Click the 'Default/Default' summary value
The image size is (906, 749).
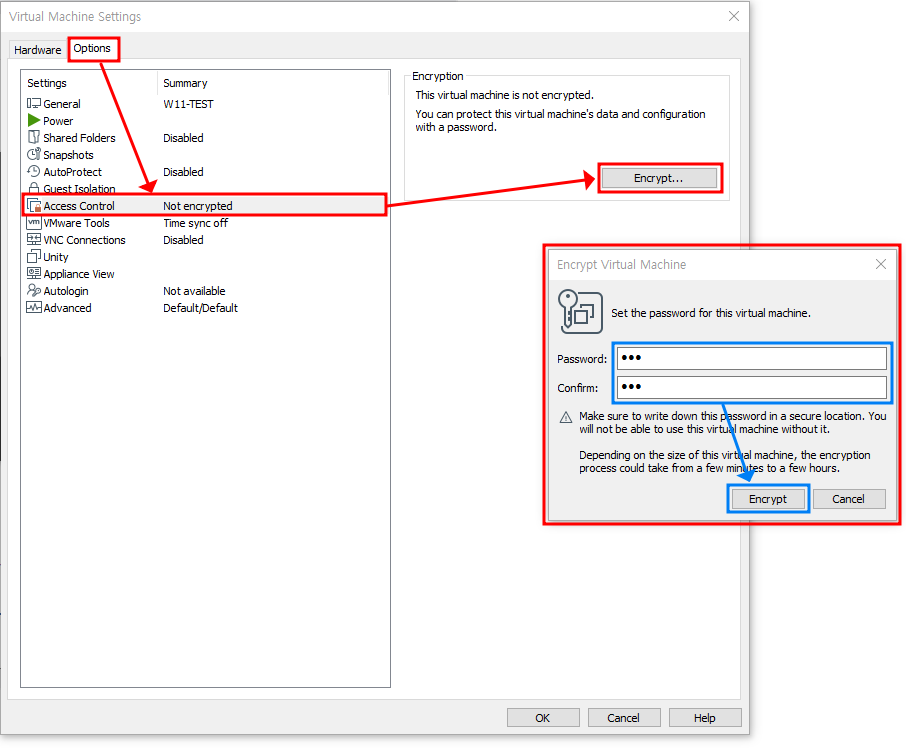(200, 308)
